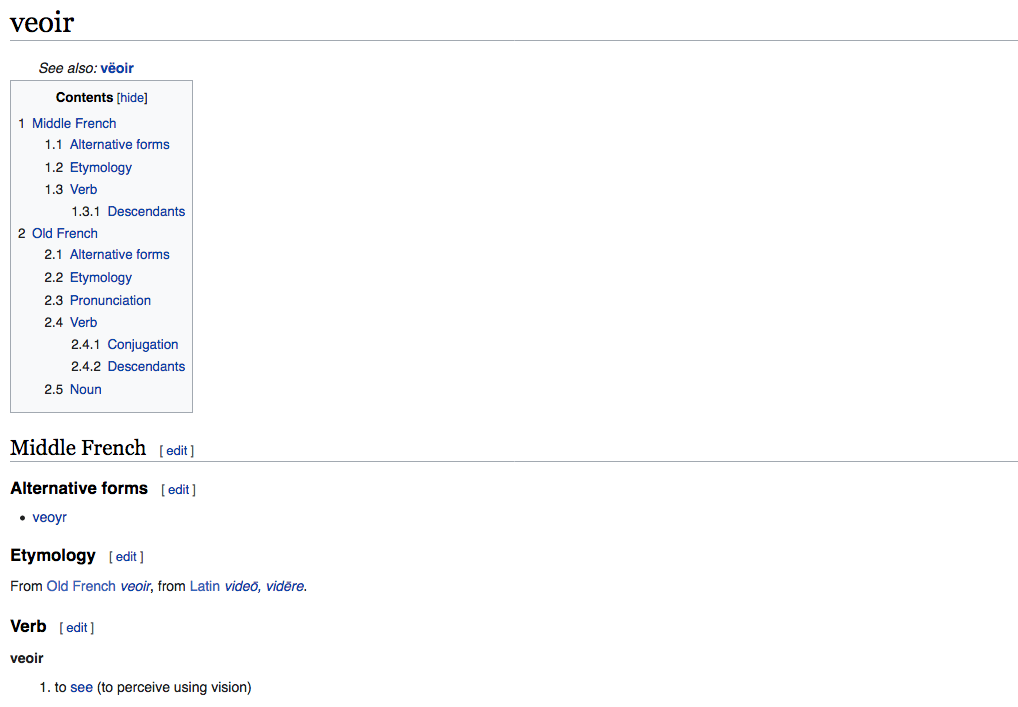This screenshot has height=707, width=1018.
Task: Edit the Alternative forms section
Action: tap(178, 490)
